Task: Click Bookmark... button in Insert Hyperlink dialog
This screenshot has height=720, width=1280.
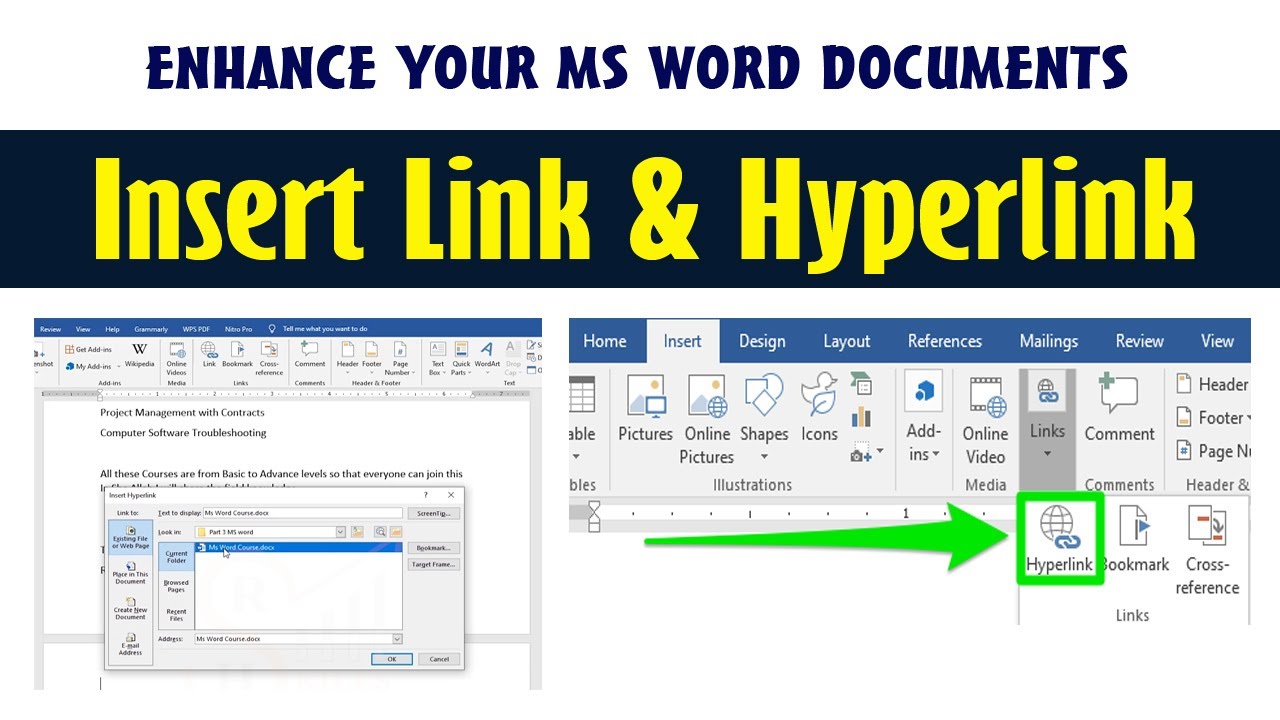Action: 433,548
